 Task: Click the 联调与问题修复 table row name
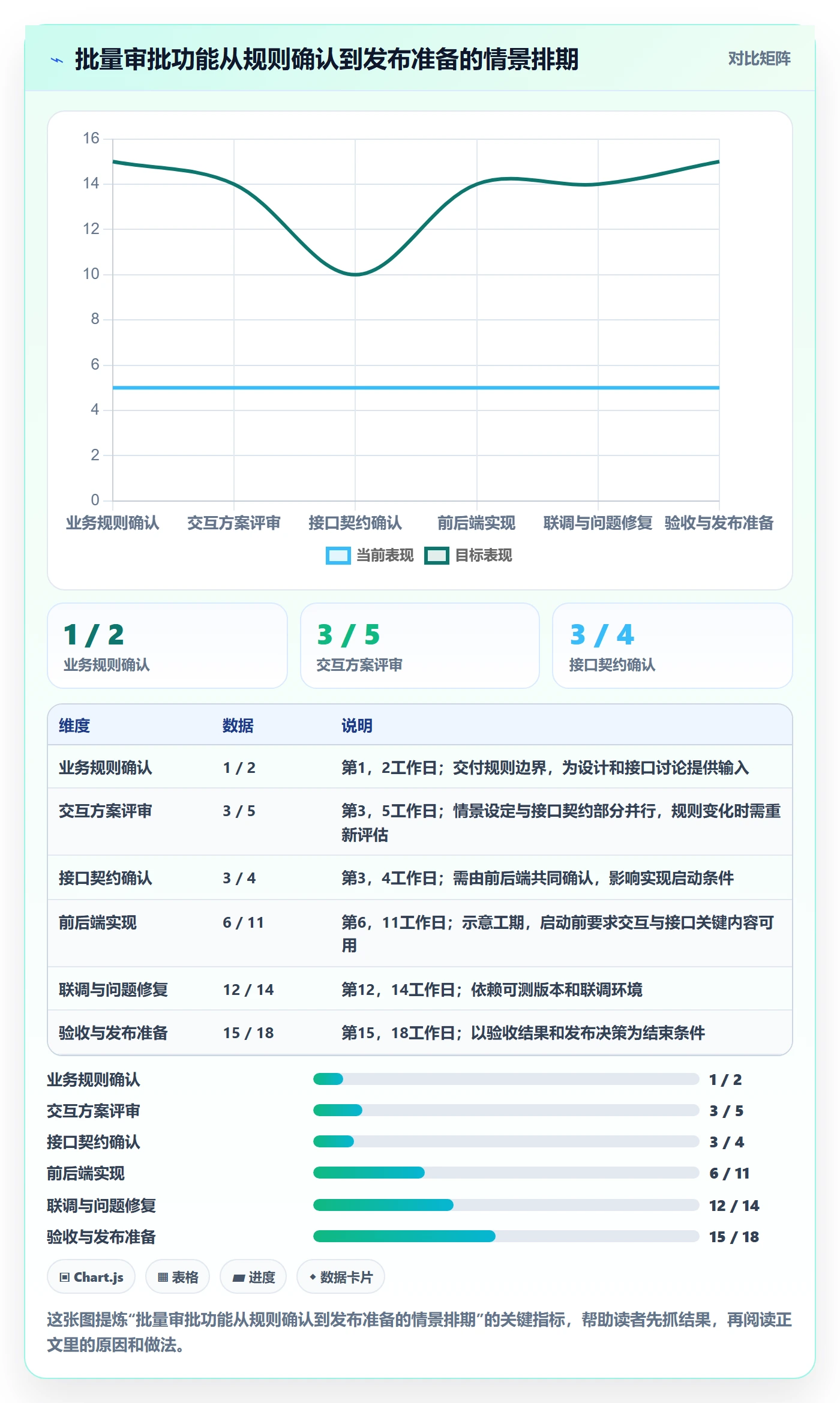(x=113, y=990)
